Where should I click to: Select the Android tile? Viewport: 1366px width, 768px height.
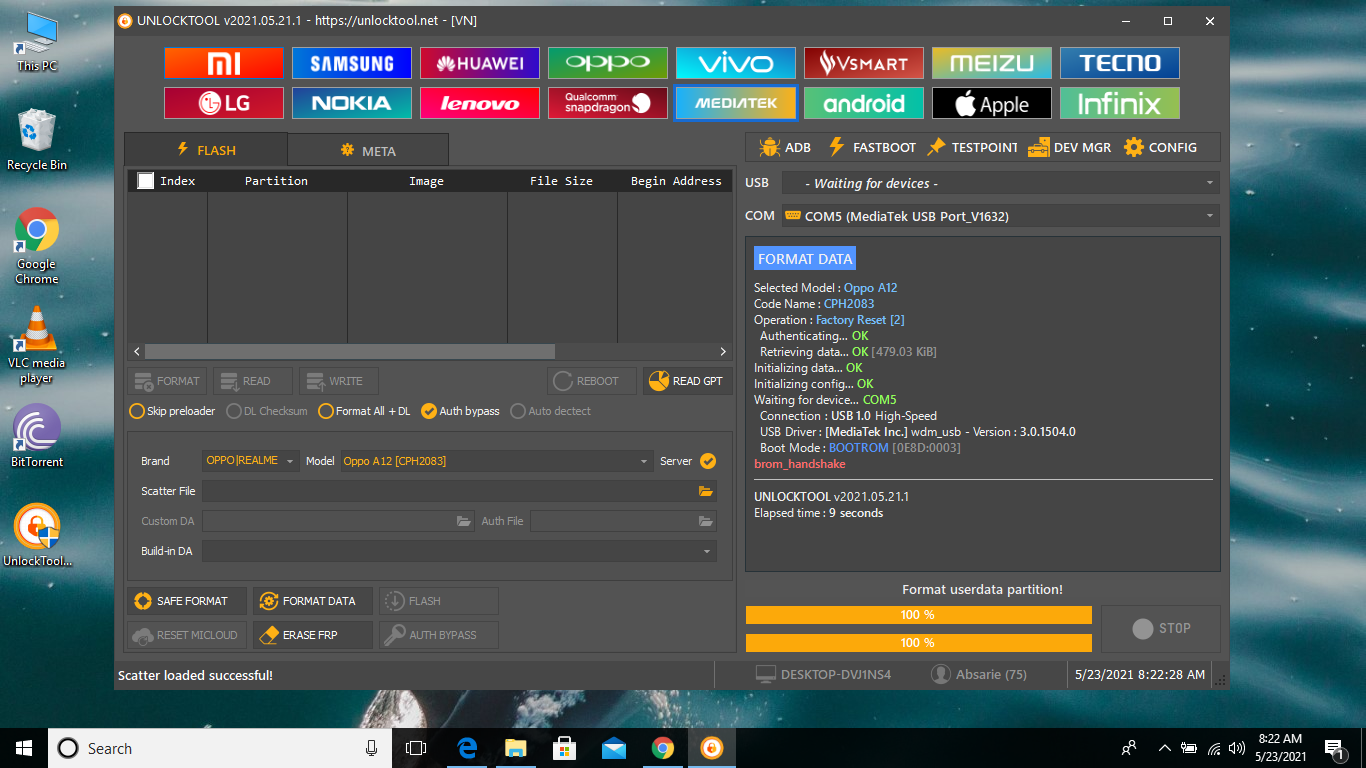tap(864, 103)
